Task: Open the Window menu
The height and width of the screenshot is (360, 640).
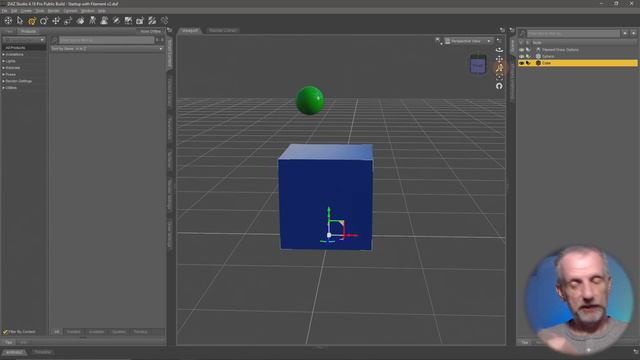Action: click(87, 11)
